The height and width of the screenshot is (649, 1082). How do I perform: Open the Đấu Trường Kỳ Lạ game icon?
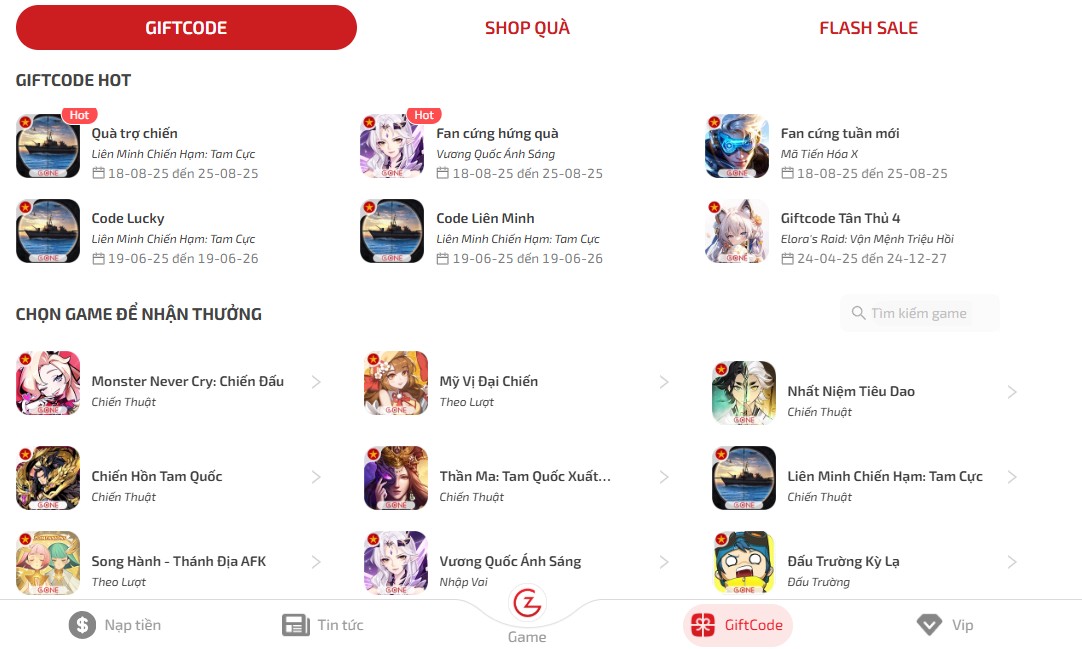click(x=744, y=563)
